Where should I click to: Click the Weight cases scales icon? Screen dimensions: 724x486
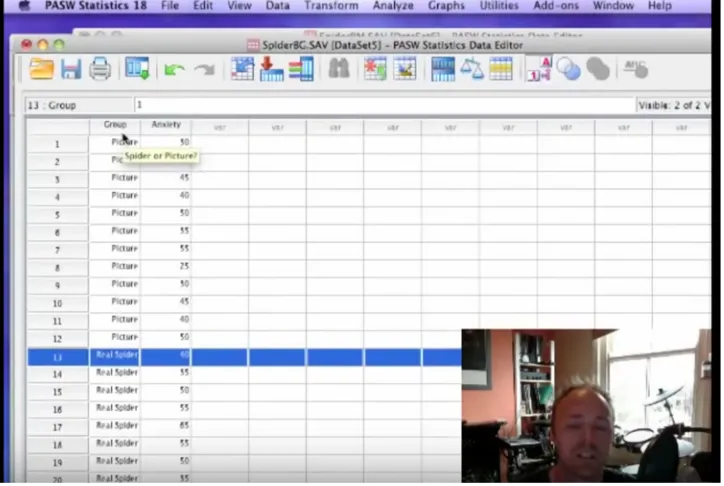[x=472, y=69]
